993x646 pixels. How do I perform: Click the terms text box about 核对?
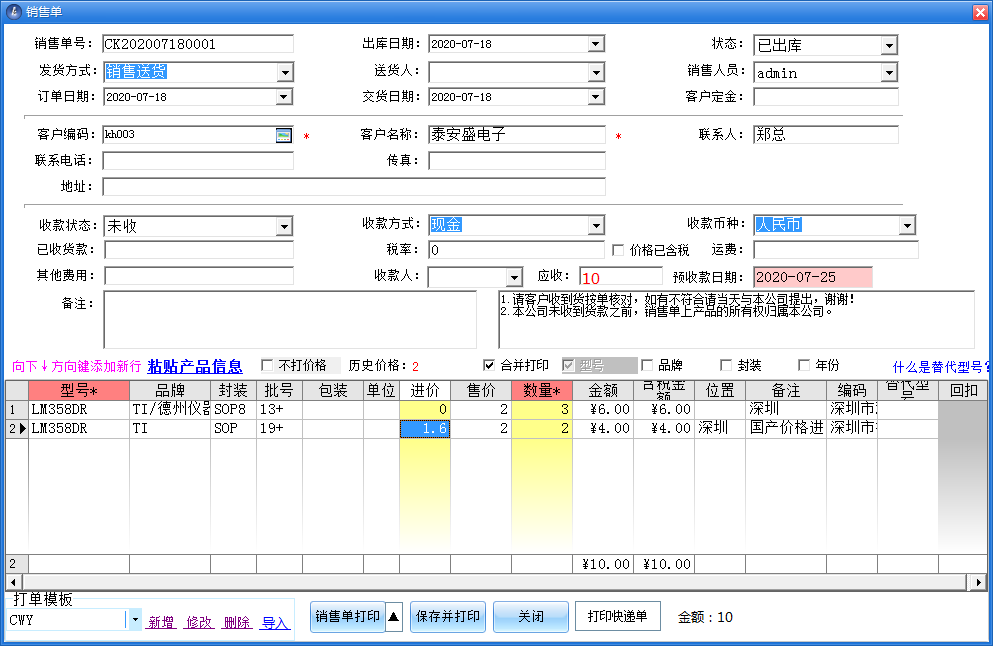tap(736, 319)
